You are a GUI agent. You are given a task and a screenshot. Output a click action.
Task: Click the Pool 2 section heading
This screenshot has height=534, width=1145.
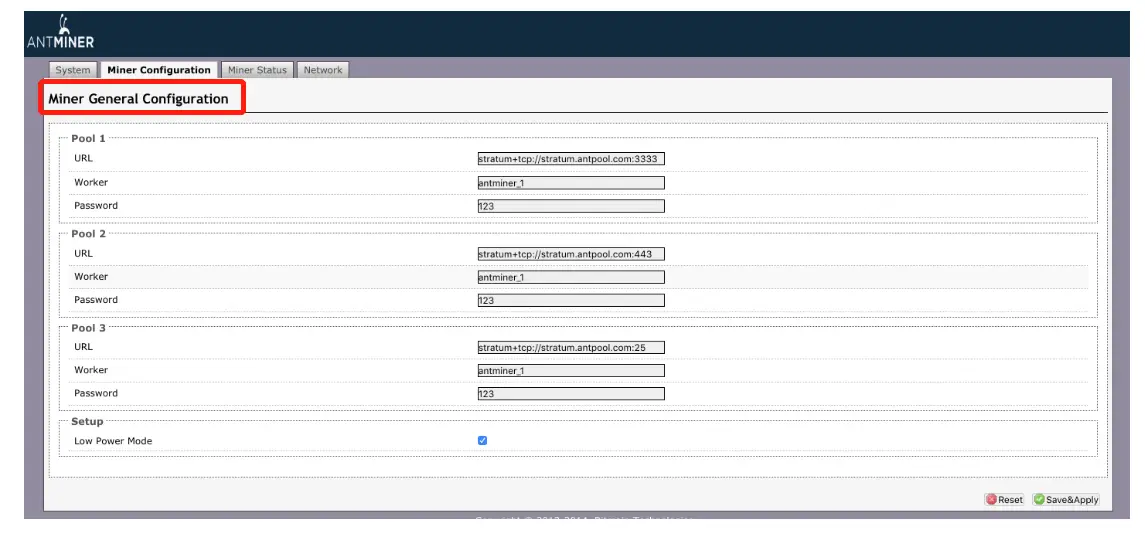point(88,234)
